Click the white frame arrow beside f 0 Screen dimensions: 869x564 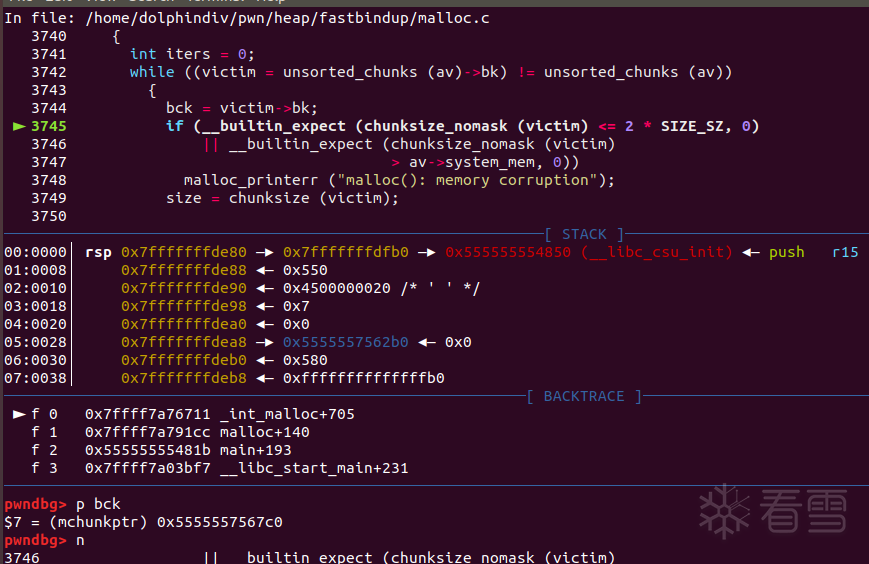pyautogui.click(x=18, y=414)
